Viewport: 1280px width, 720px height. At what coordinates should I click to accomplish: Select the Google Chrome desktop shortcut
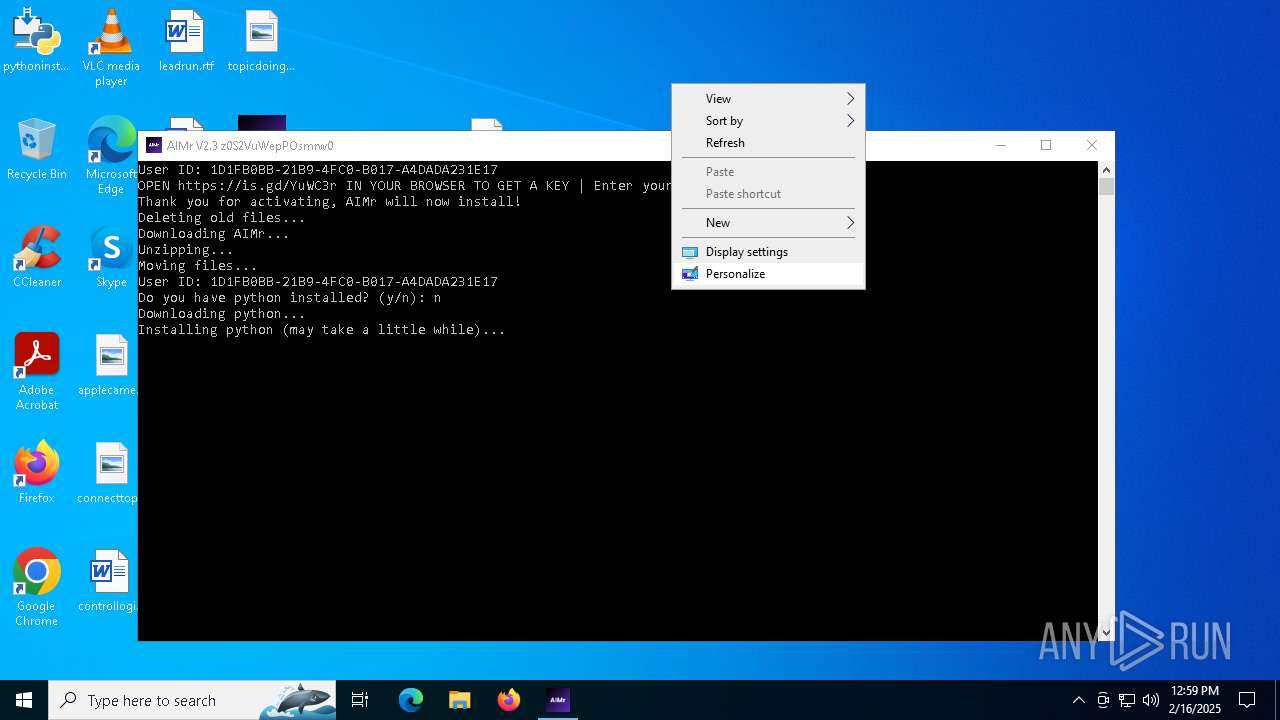coord(36,588)
